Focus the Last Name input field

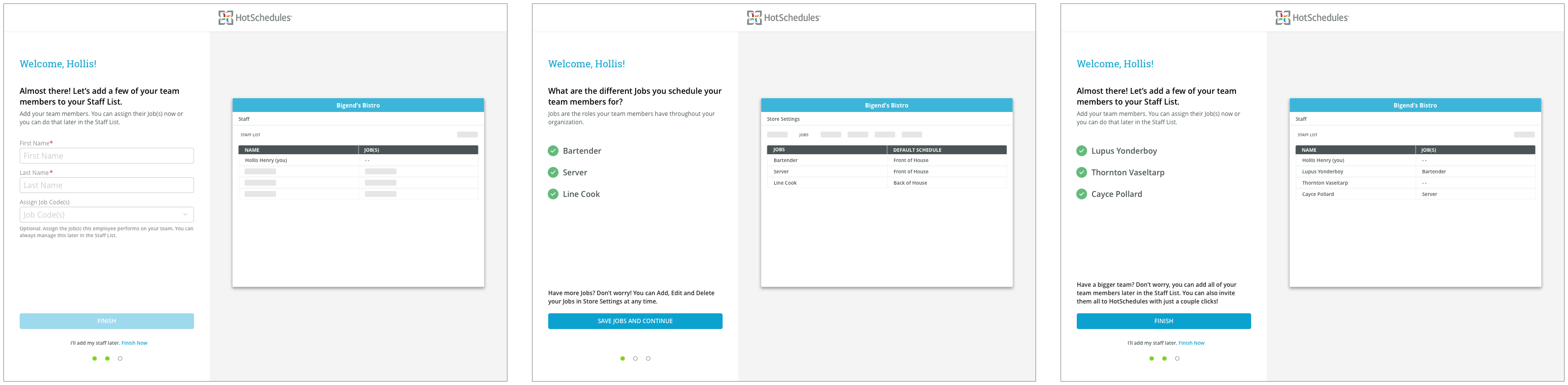[x=107, y=186]
